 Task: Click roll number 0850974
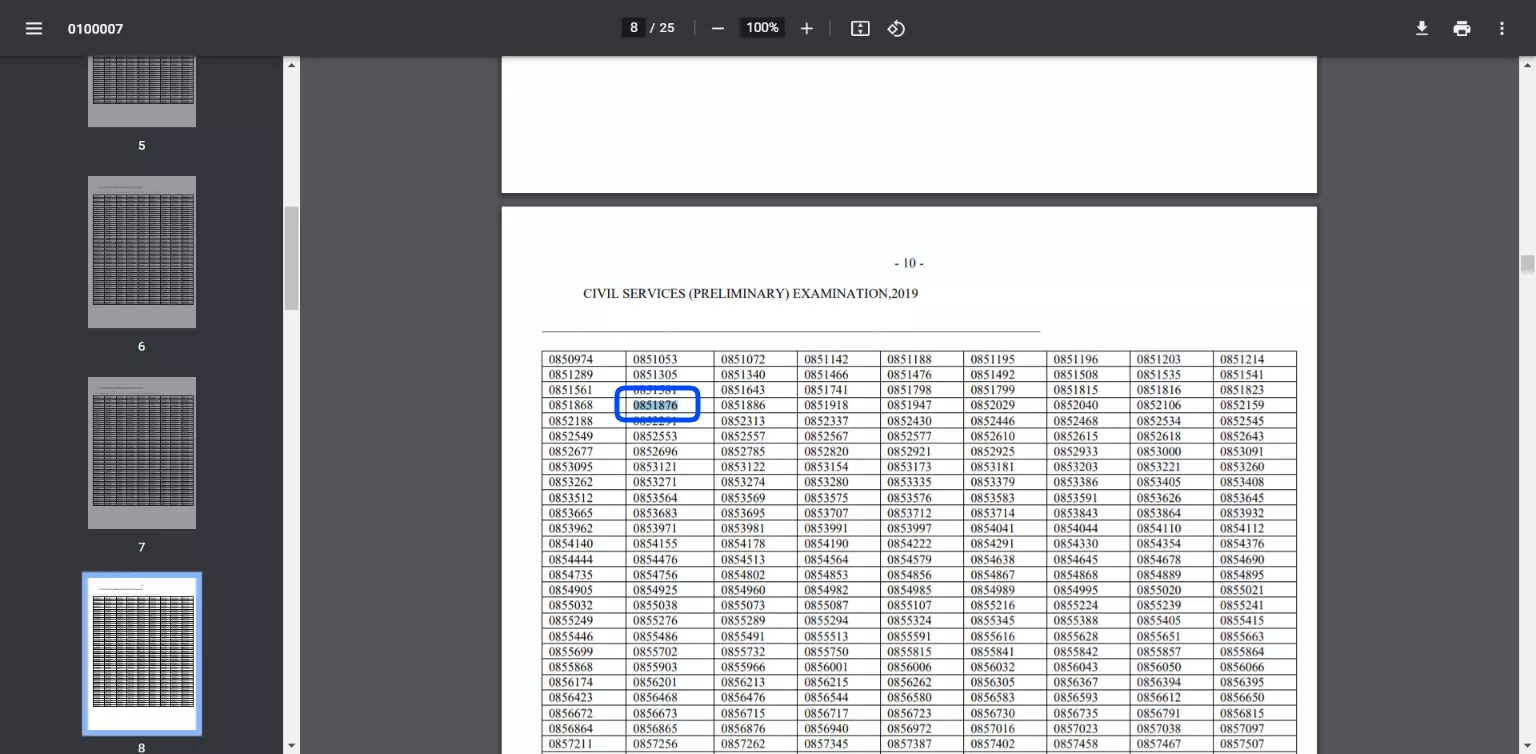pyautogui.click(x=571, y=359)
